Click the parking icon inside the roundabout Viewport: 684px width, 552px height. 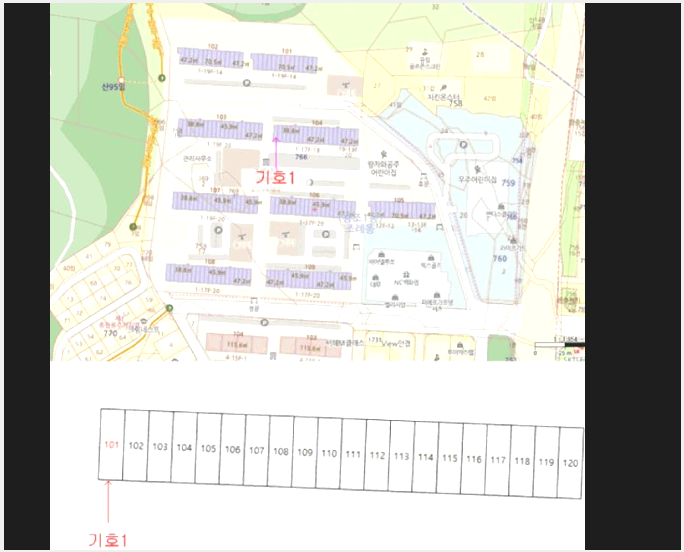click(x=463, y=144)
